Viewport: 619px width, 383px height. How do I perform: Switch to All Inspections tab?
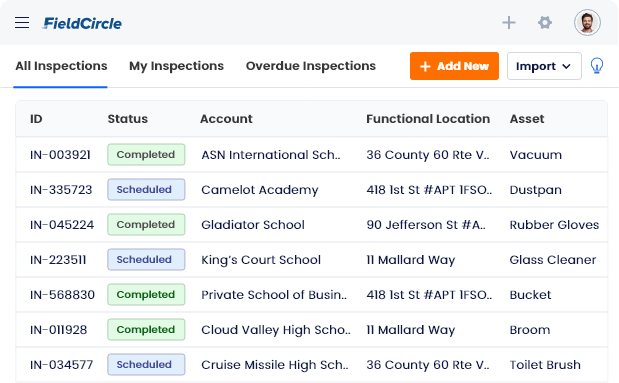pos(61,66)
